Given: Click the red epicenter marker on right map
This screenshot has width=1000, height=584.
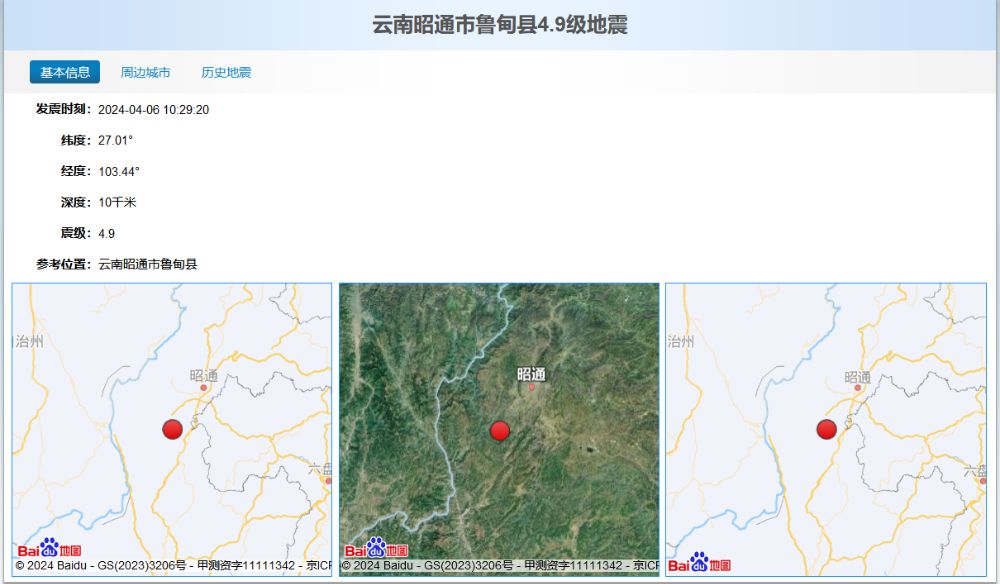Looking at the screenshot, I should coord(826,429).
